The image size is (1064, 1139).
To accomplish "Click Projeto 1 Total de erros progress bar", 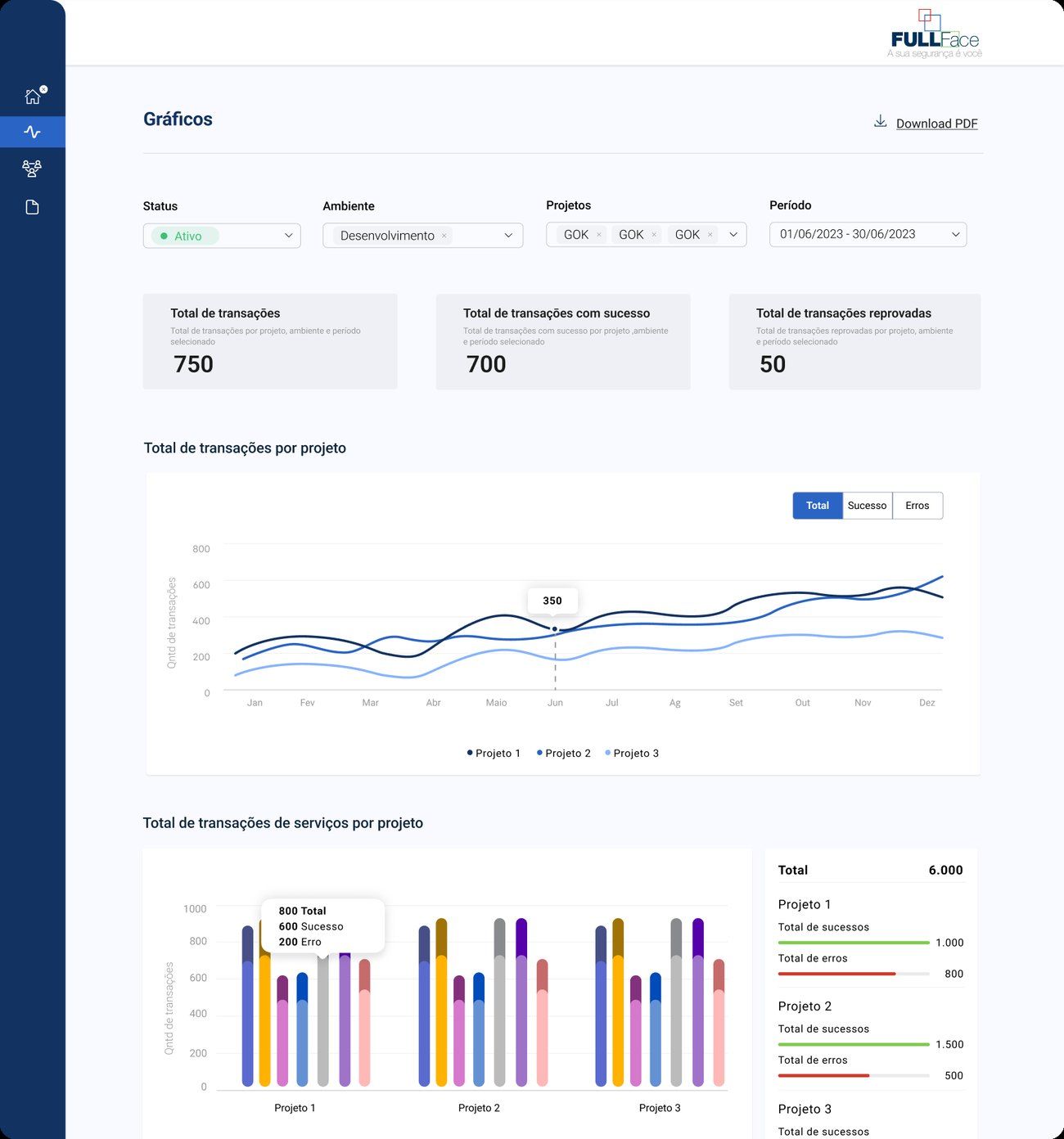I will (x=854, y=974).
